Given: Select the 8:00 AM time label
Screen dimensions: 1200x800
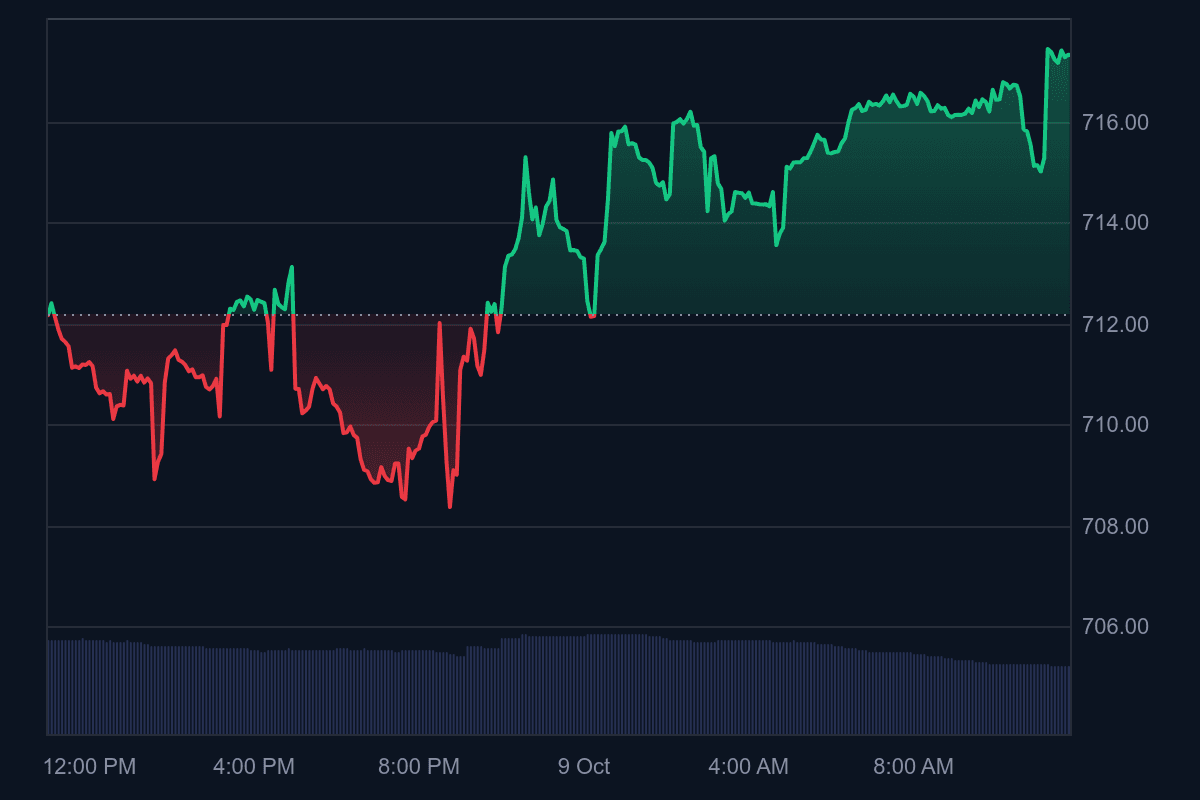Looking at the screenshot, I should pyautogui.click(x=913, y=767).
